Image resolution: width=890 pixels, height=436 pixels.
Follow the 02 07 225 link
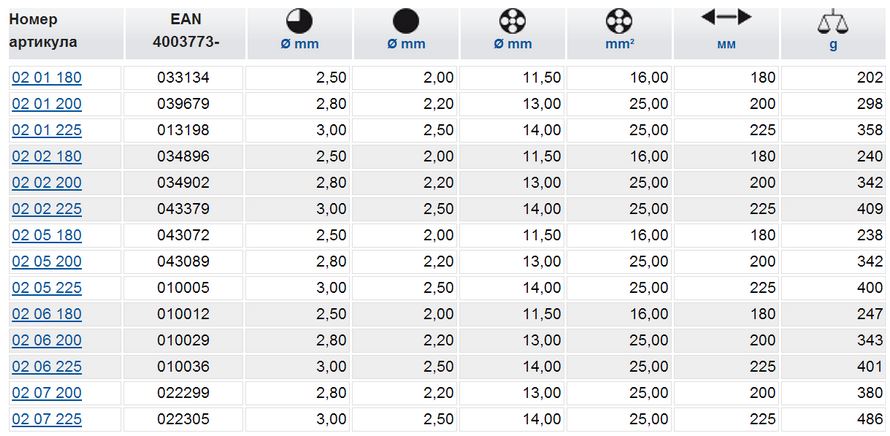46,419
